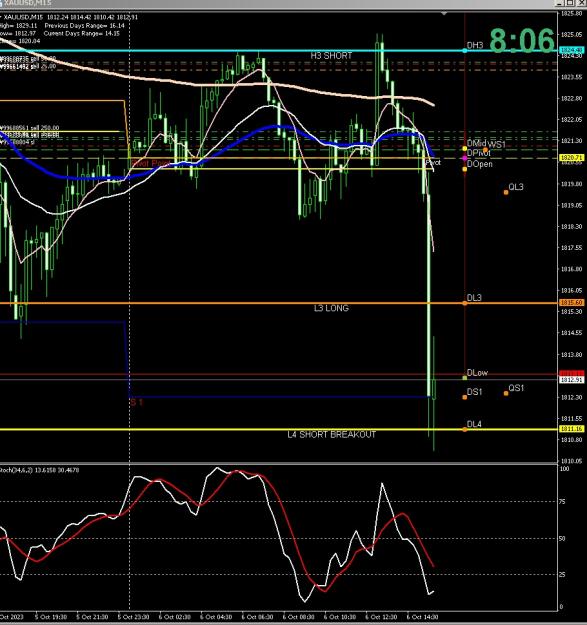Click the H3 SHORT line label
587x625 pixels.
(331, 56)
